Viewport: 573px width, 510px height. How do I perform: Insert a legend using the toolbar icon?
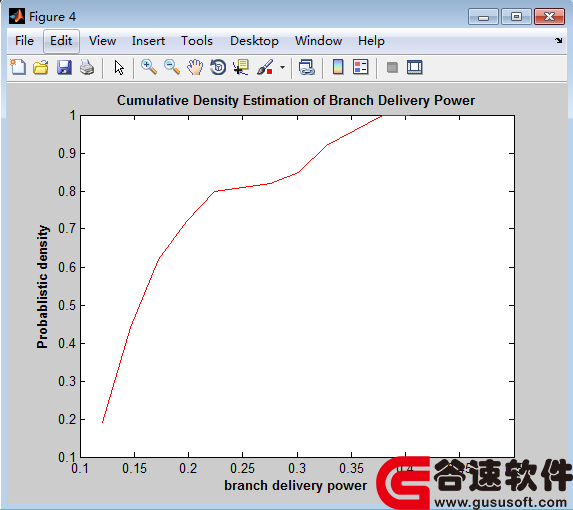click(x=361, y=67)
